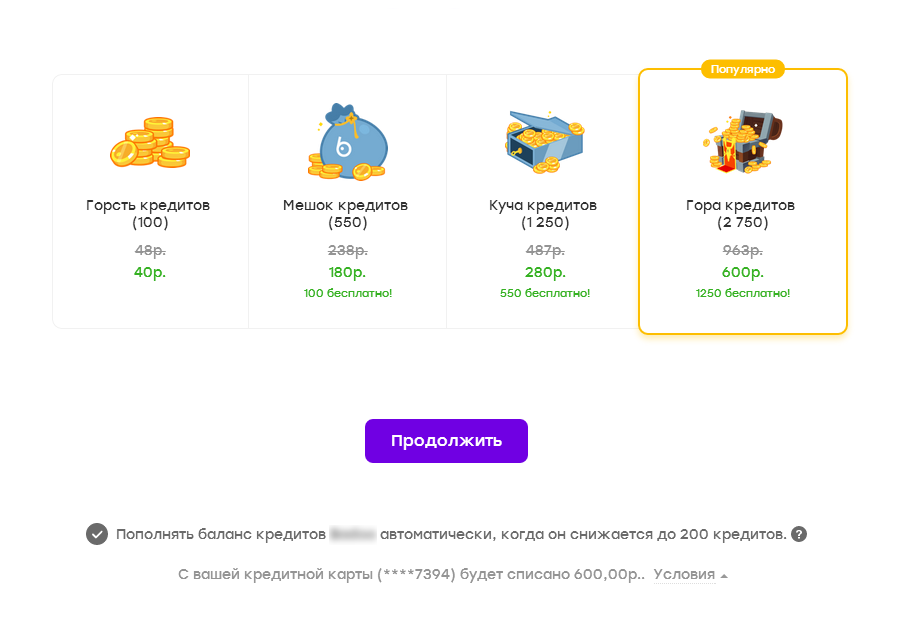Disable automatic credit balance top-up checkbox
The image size is (902, 632).
point(96,534)
